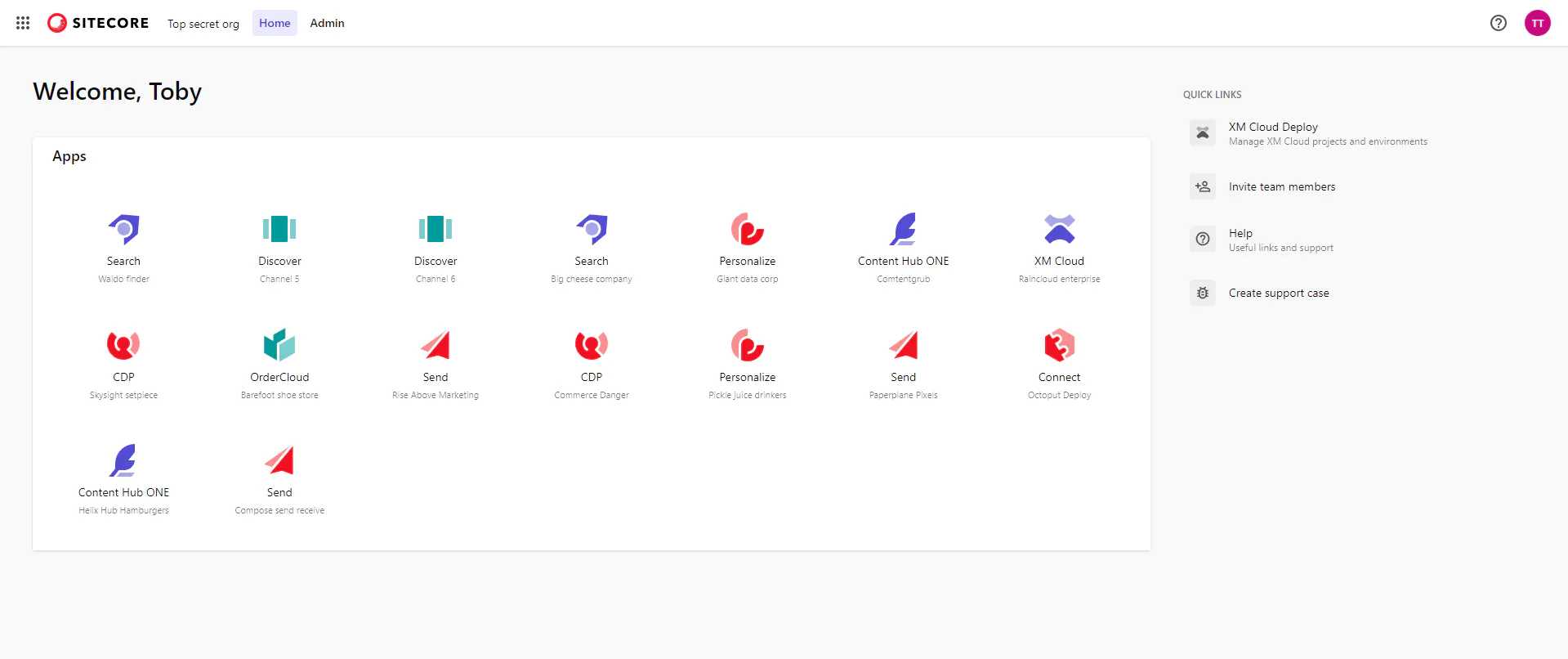The width and height of the screenshot is (1568, 659).
Task: Click the 'Rise Above Marketing' label
Action: coord(436,395)
